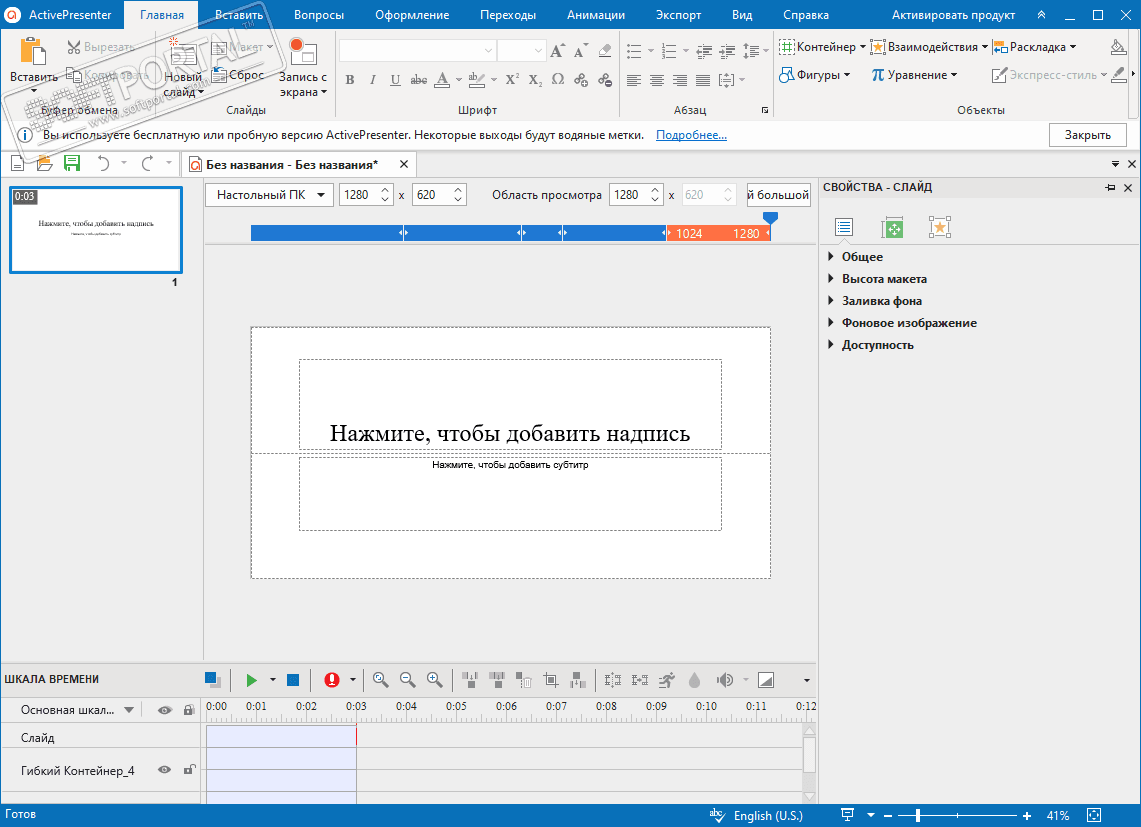The height and width of the screenshot is (827, 1141).
Task: Click the red record button in timeline
Action: [332, 680]
